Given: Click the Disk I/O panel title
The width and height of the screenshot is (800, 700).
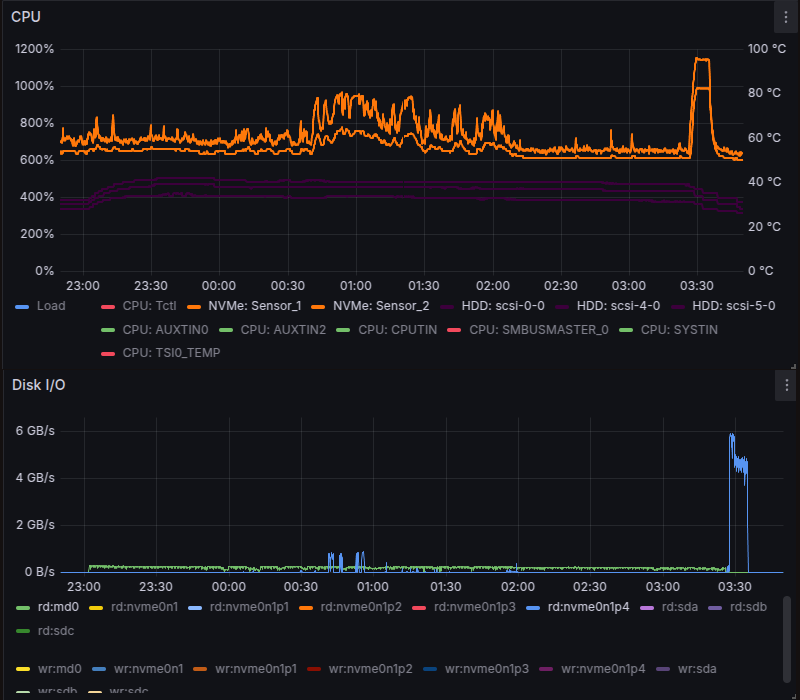Looking at the screenshot, I should [39, 385].
